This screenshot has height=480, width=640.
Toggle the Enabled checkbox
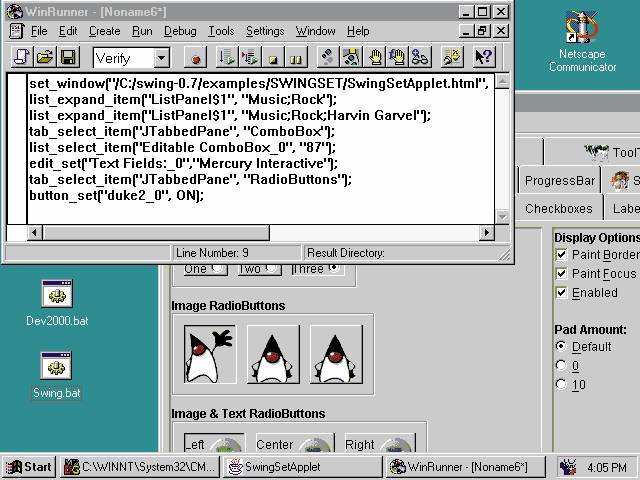(x=561, y=292)
